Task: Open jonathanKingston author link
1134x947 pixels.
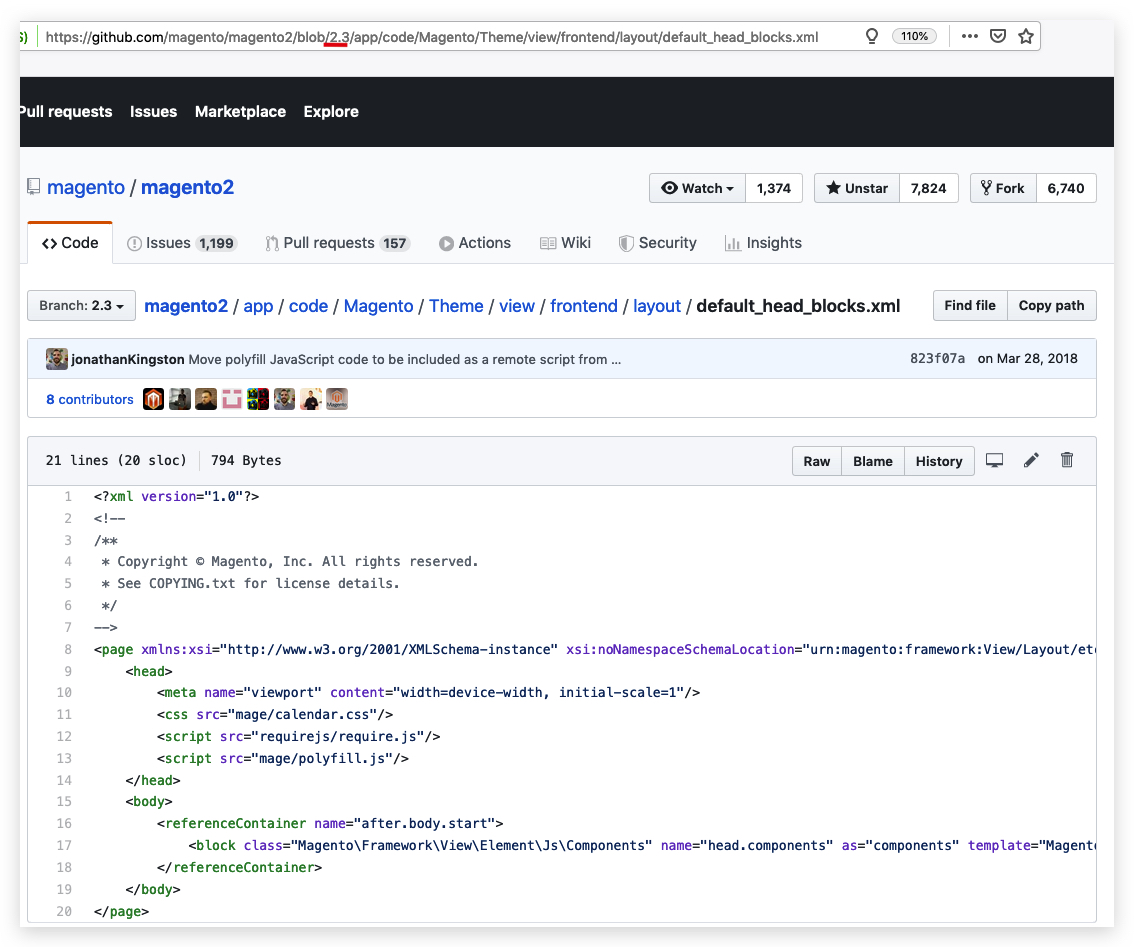Action: tap(127, 360)
